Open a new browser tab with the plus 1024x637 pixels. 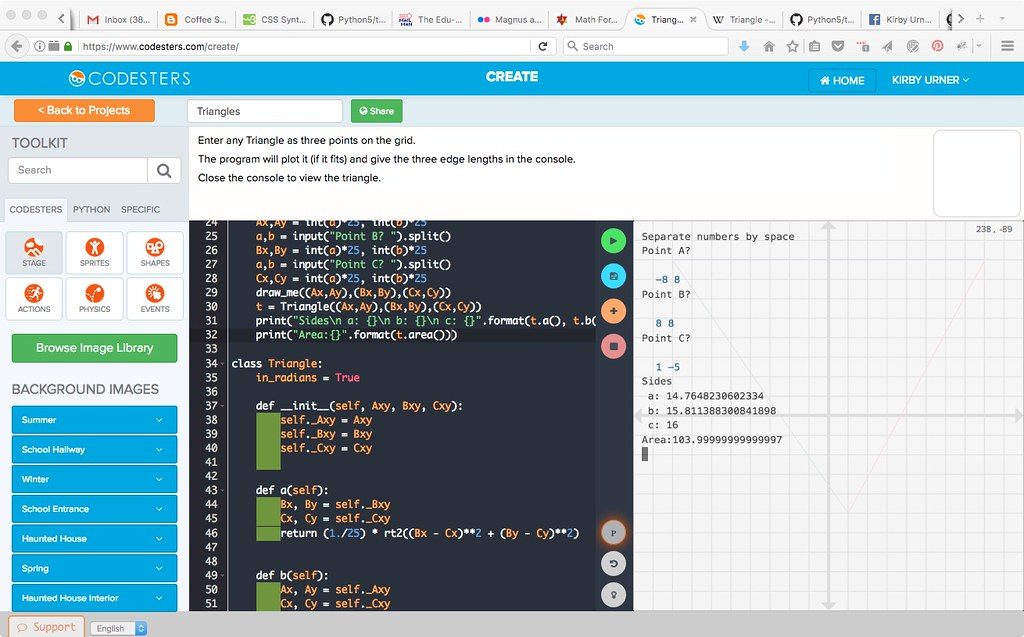tap(980, 19)
